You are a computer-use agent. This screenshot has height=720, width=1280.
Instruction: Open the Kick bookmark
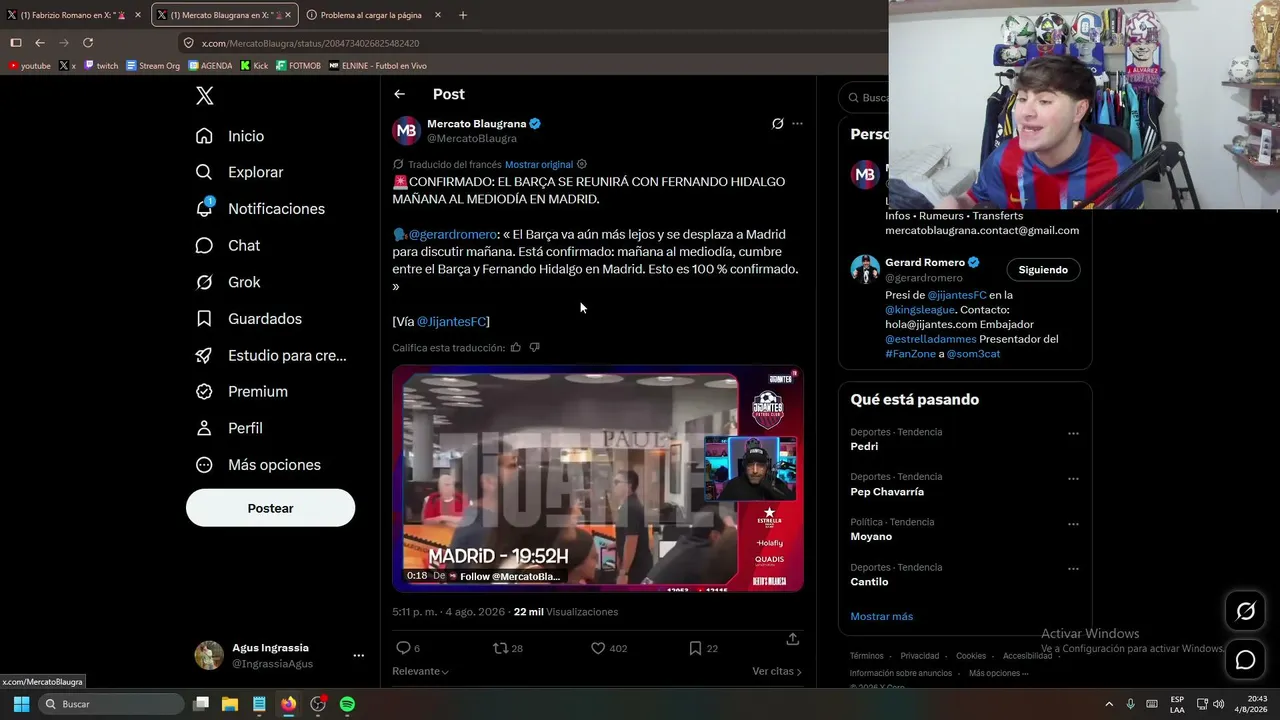(x=254, y=66)
